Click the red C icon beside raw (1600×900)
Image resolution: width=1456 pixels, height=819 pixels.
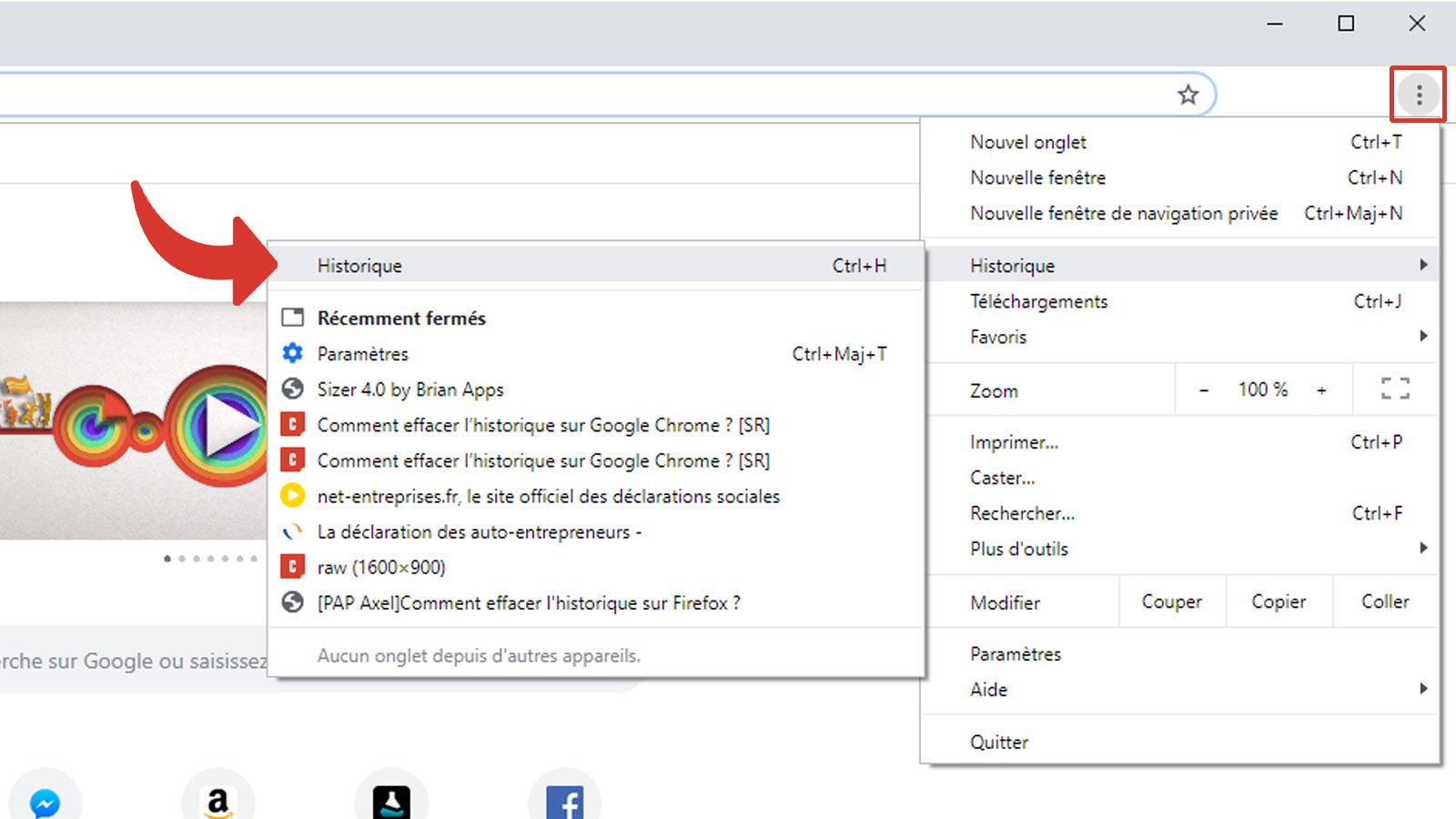coord(292,567)
